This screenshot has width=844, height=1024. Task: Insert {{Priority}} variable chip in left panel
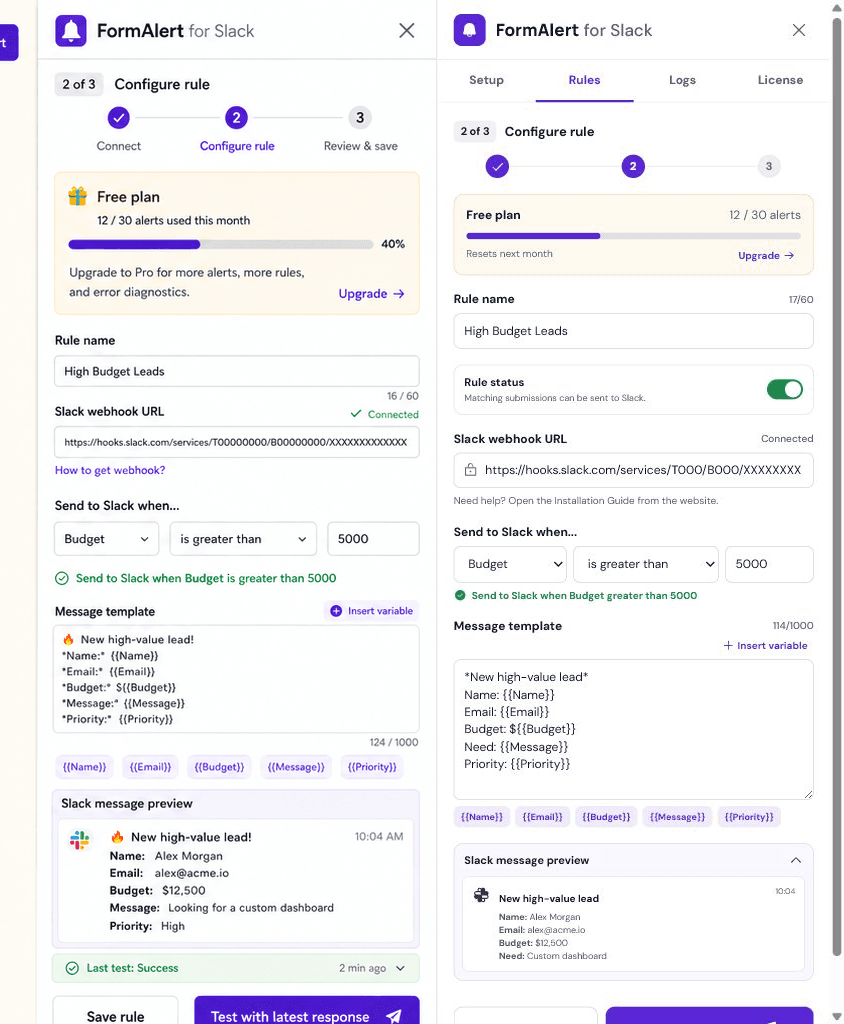coord(372,767)
